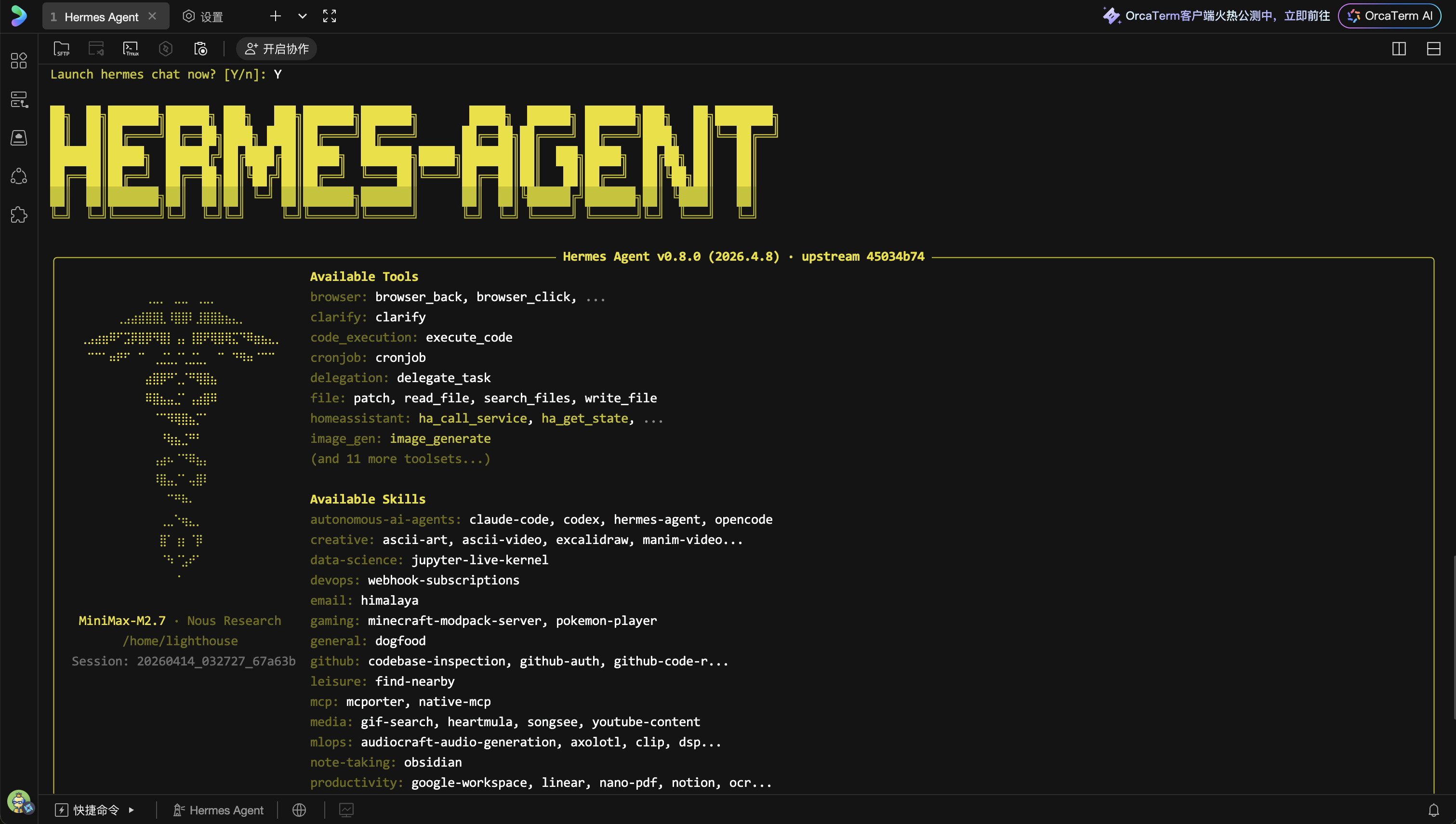Screen dimensions: 1456x824
Task: Toggle fullscreen mode
Action: tap(329, 16)
